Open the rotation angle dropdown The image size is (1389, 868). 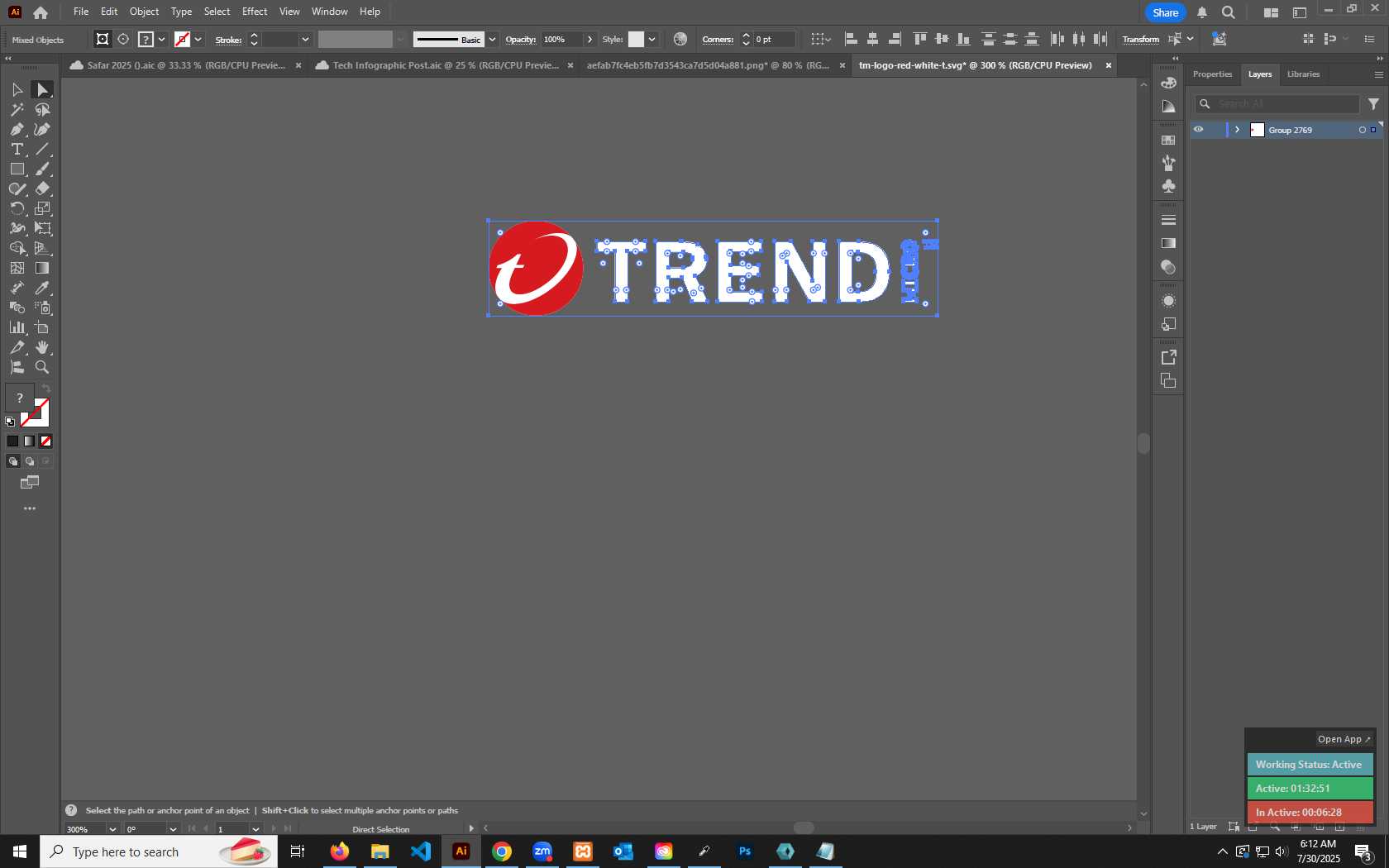coord(173,829)
